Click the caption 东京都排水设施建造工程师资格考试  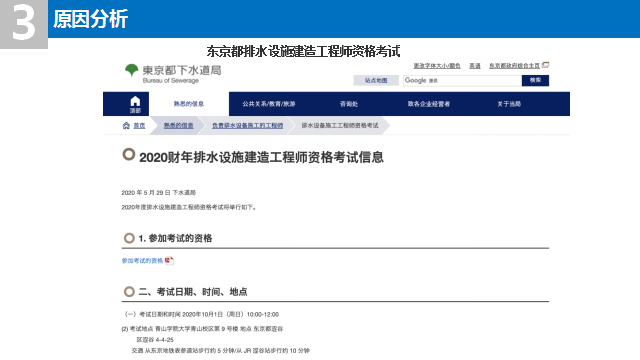click(x=303, y=51)
